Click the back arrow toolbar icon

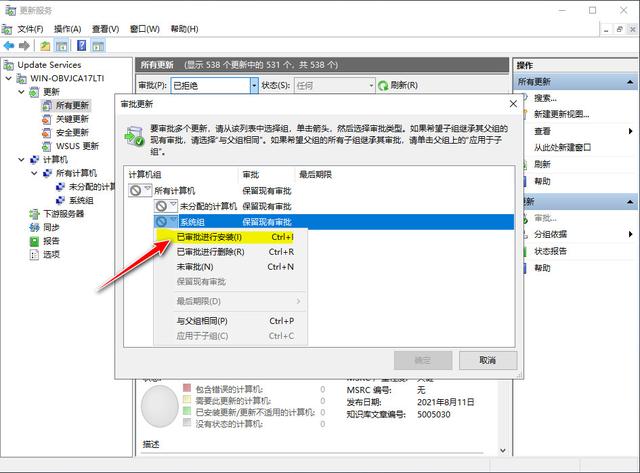(9, 46)
